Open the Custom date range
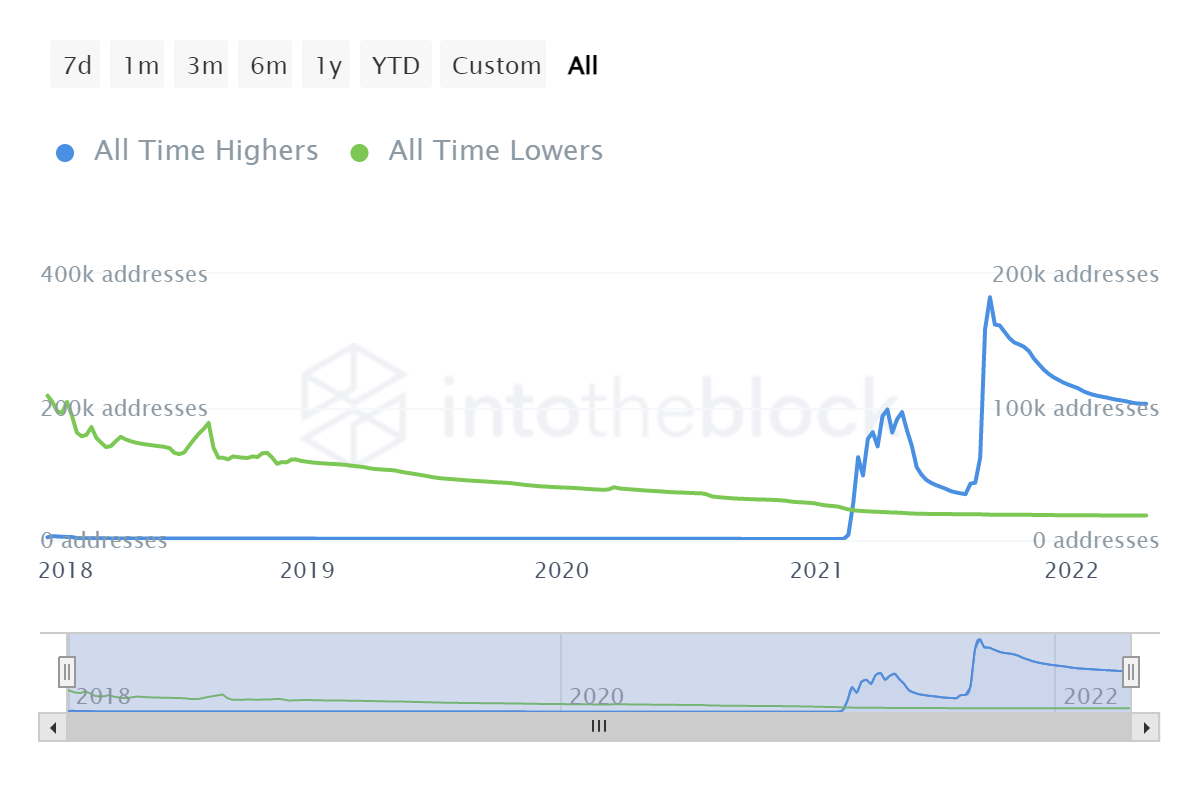The image size is (1200, 800). (496, 66)
